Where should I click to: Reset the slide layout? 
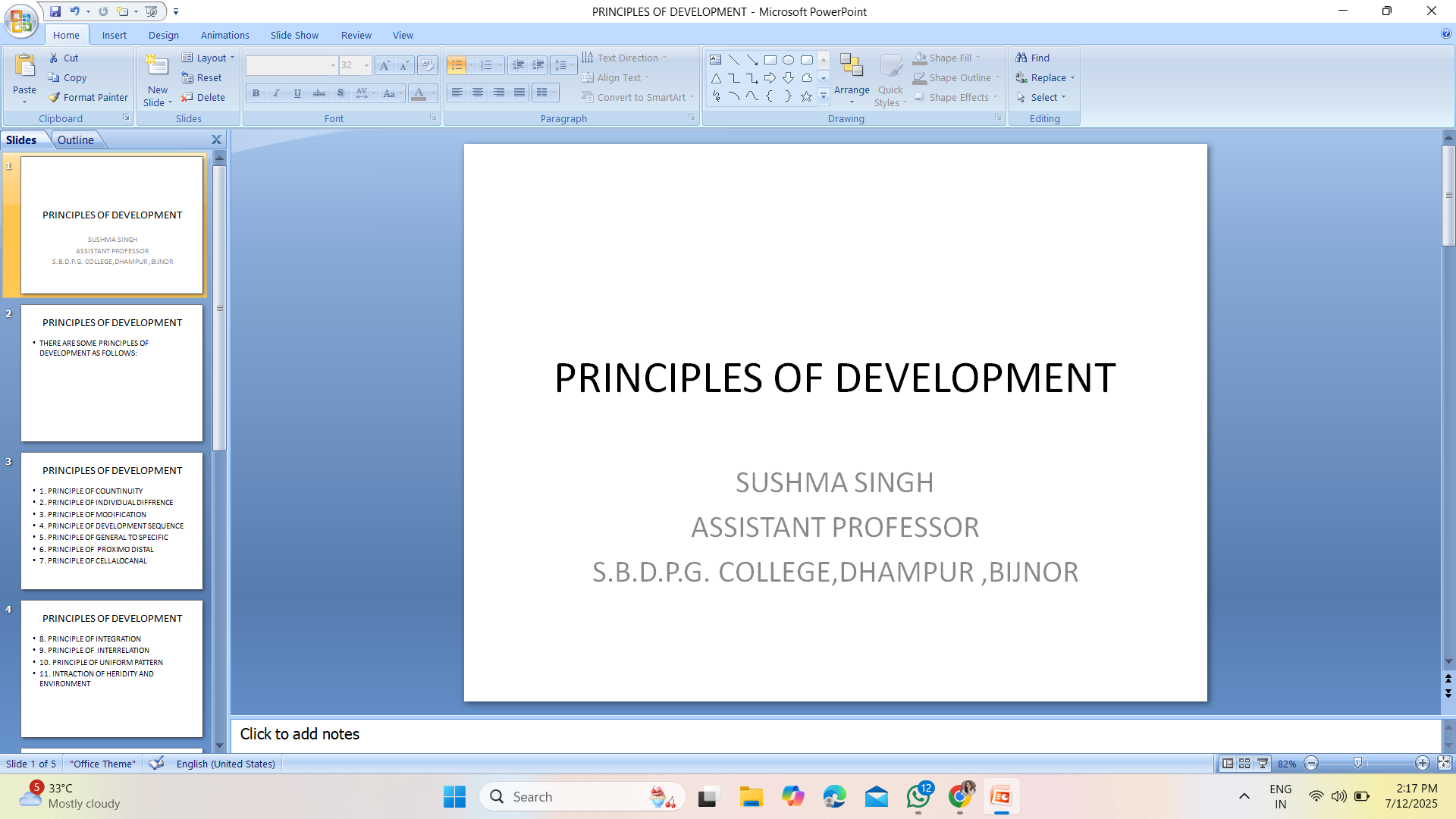pyautogui.click(x=202, y=77)
